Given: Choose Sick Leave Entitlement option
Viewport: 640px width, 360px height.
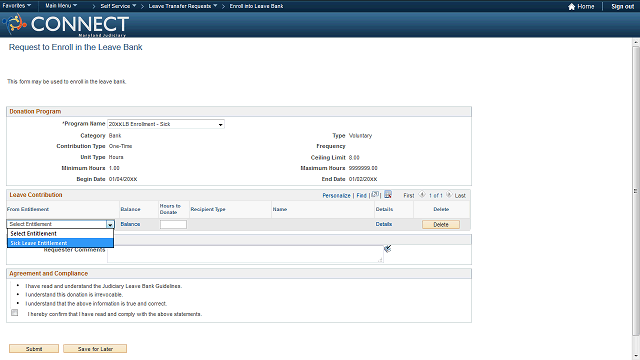Looking at the screenshot, I should pyautogui.click(x=60, y=243).
